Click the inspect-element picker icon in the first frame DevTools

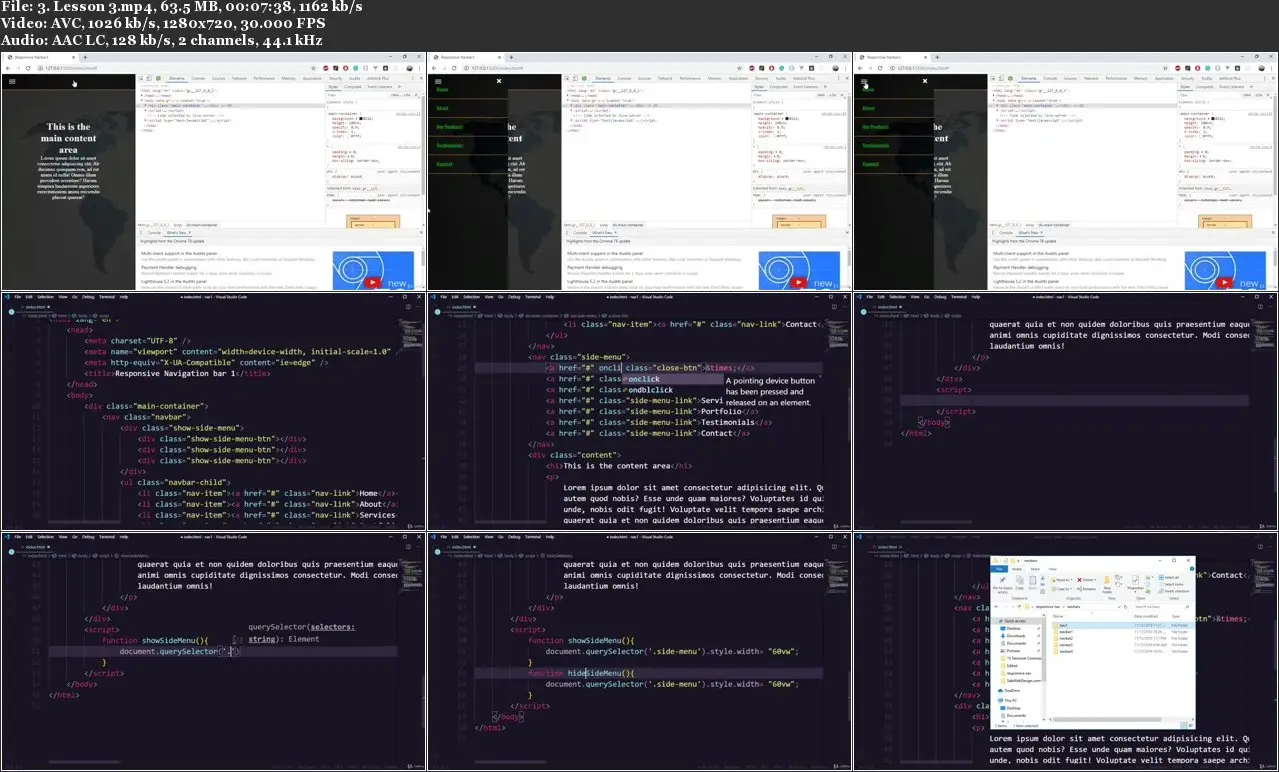click(141, 78)
